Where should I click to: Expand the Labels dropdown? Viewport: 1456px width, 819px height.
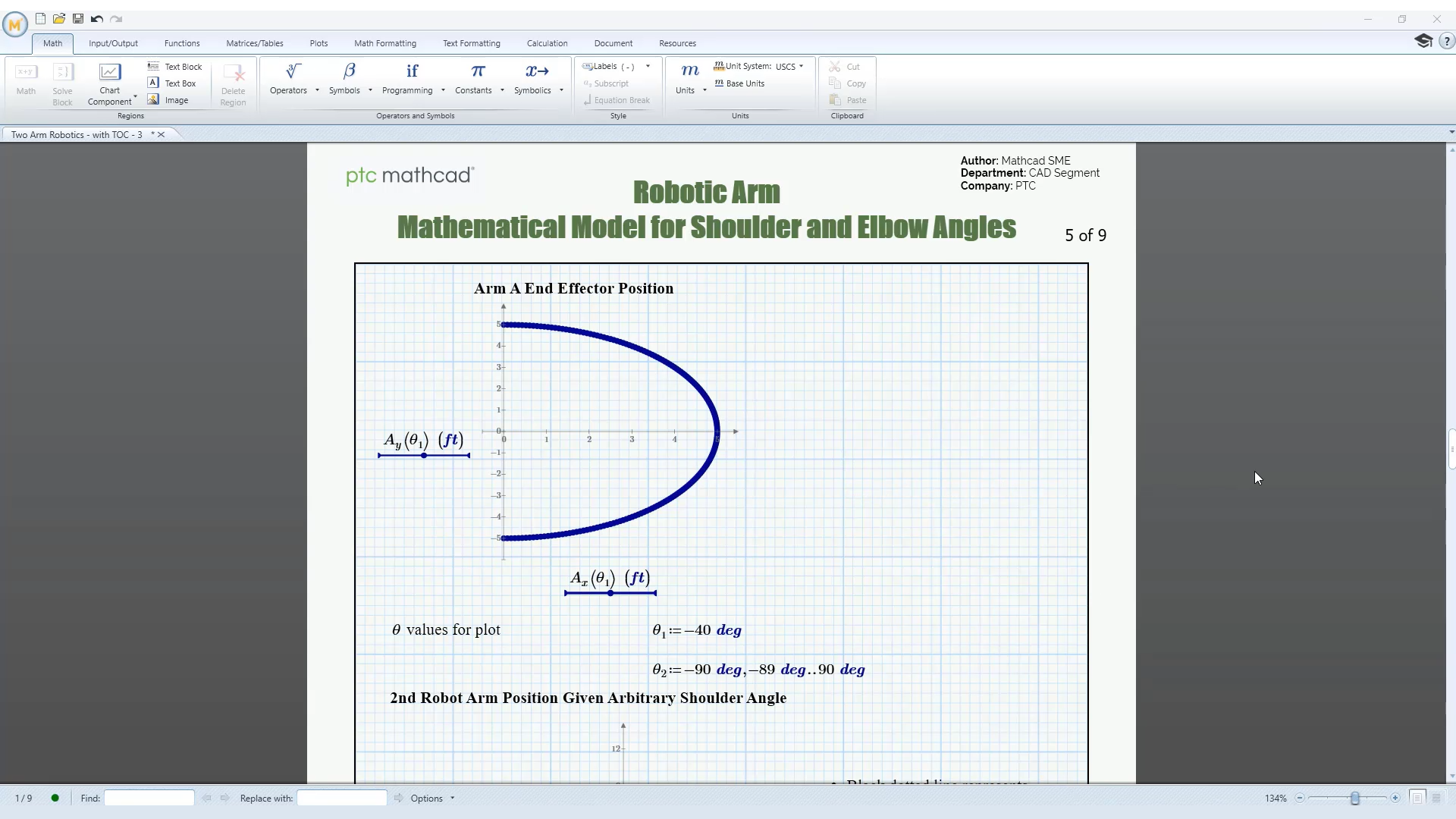[648, 67]
